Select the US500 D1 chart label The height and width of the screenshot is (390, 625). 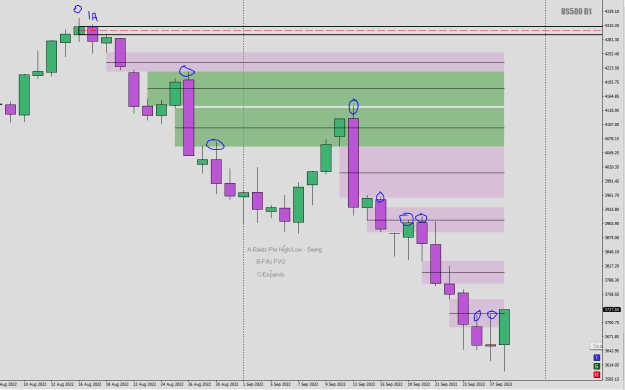pos(576,12)
